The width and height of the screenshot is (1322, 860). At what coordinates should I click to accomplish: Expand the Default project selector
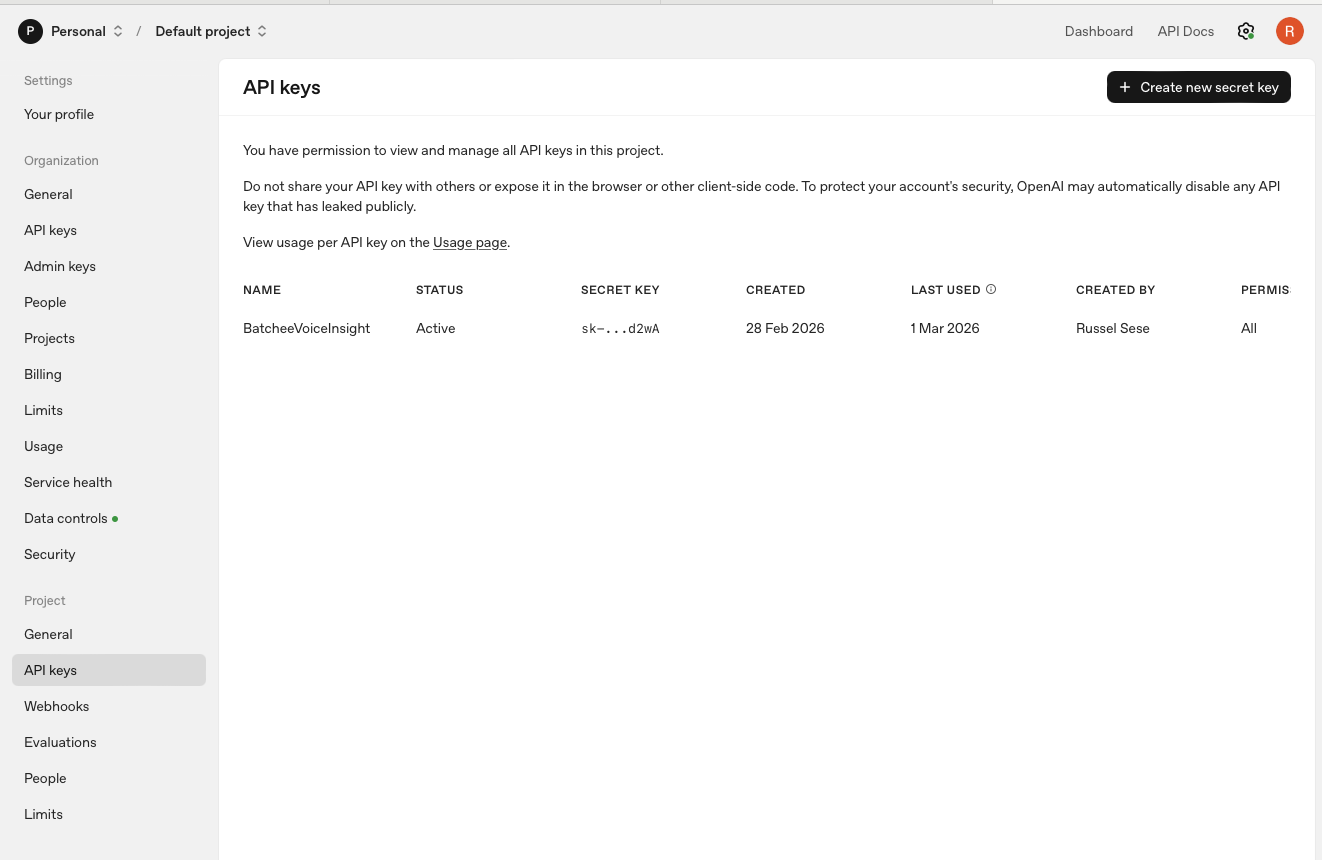coord(262,31)
